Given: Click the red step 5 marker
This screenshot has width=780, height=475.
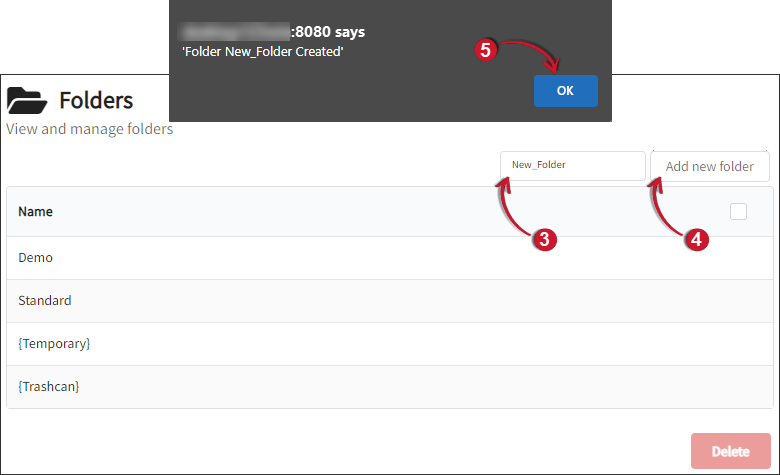Looking at the screenshot, I should point(486,50).
